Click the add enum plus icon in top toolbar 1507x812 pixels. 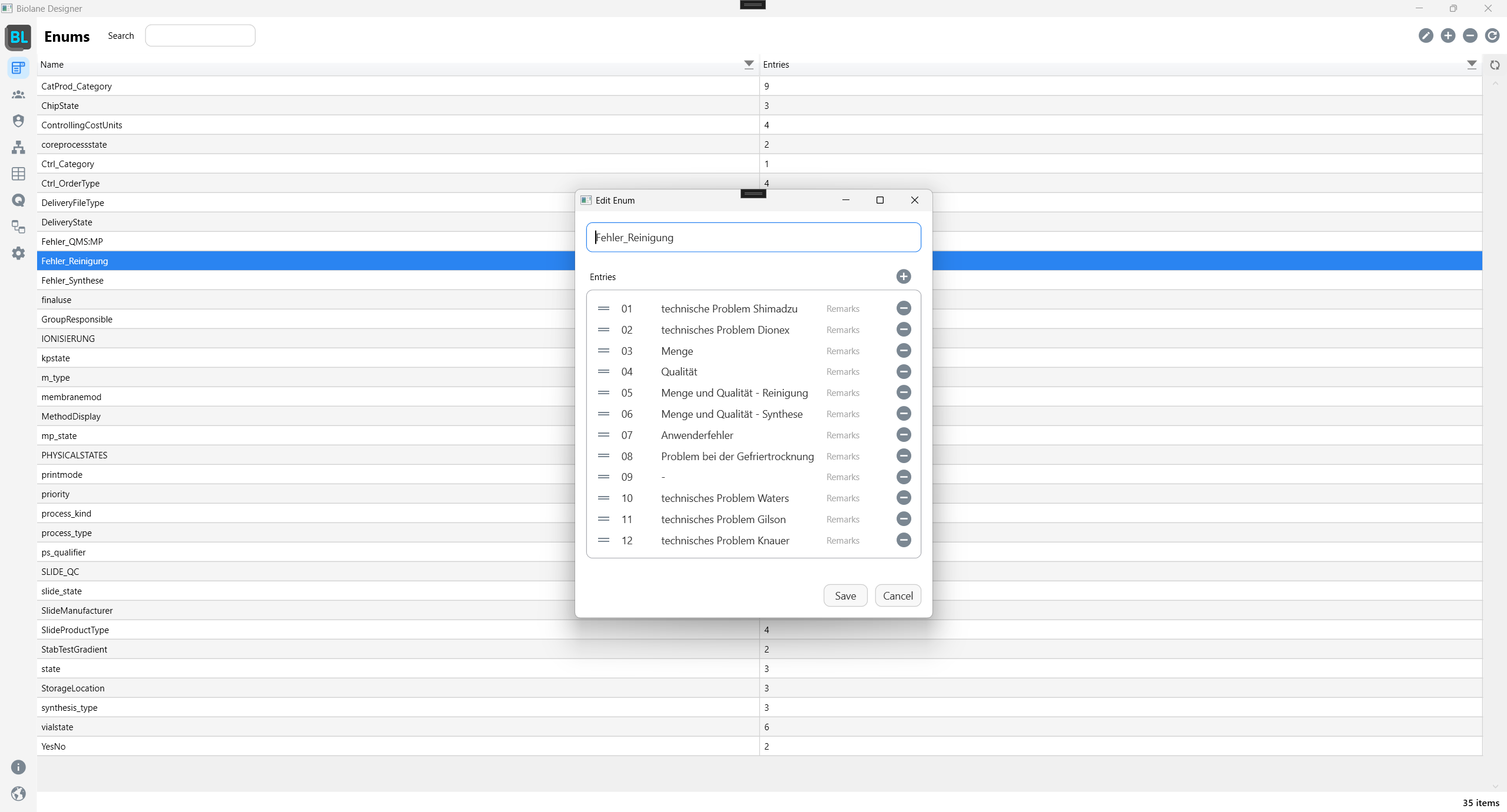point(1448,36)
